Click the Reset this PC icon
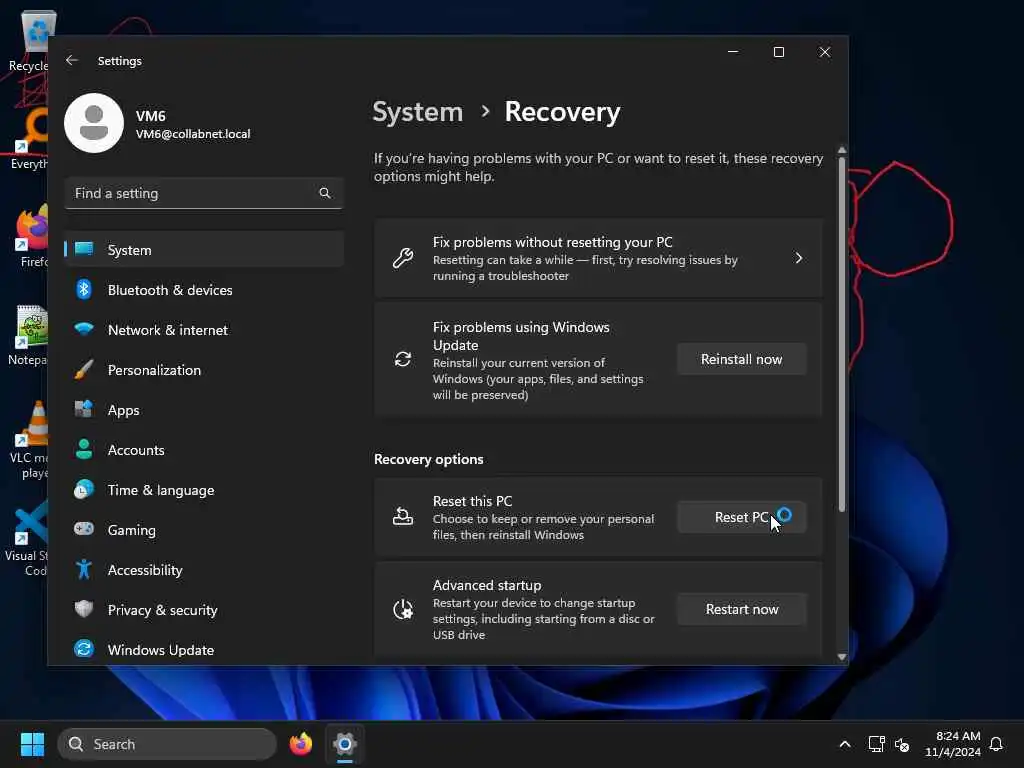1024x768 pixels. tap(403, 517)
